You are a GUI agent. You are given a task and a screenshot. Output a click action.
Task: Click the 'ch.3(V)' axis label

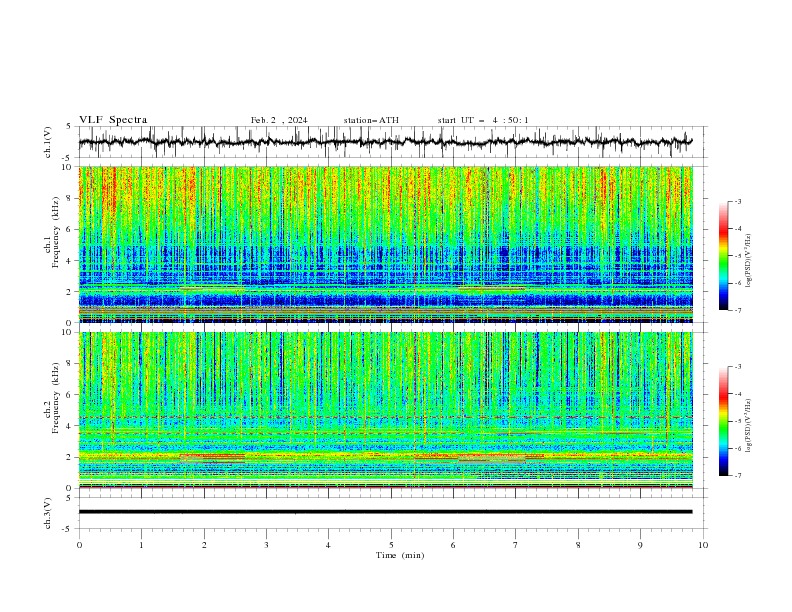(x=48, y=513)
